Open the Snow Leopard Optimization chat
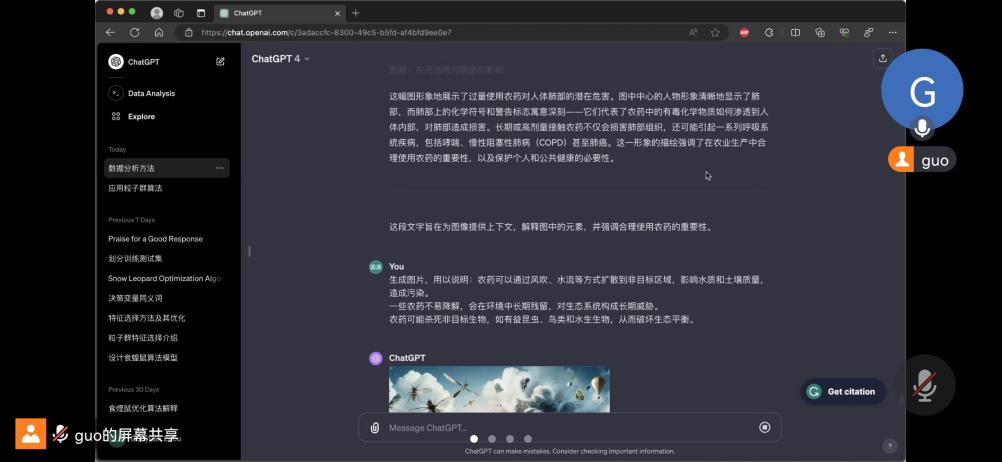 164,278
